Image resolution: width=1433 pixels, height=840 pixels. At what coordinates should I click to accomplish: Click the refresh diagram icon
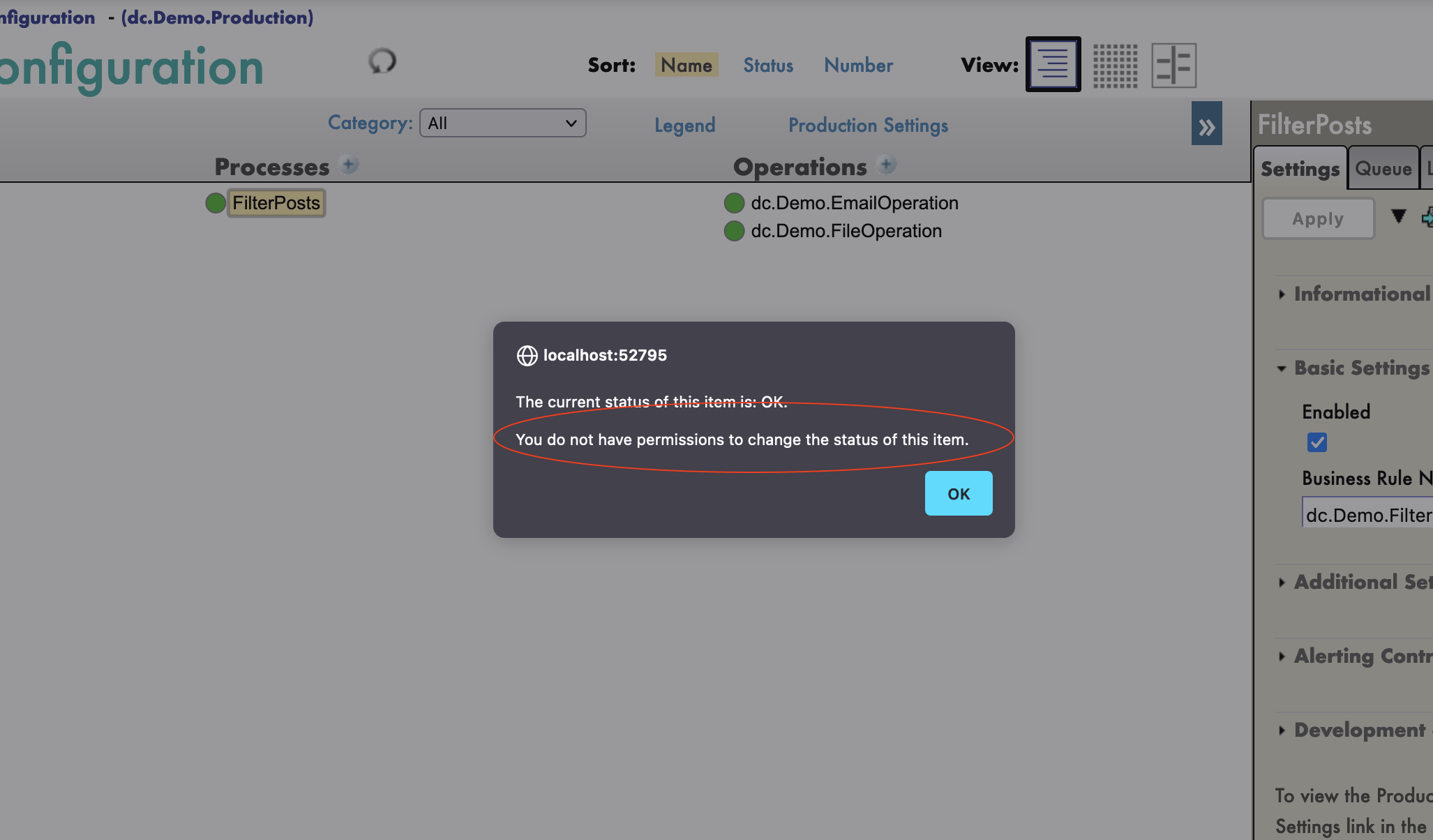(382, 61)
